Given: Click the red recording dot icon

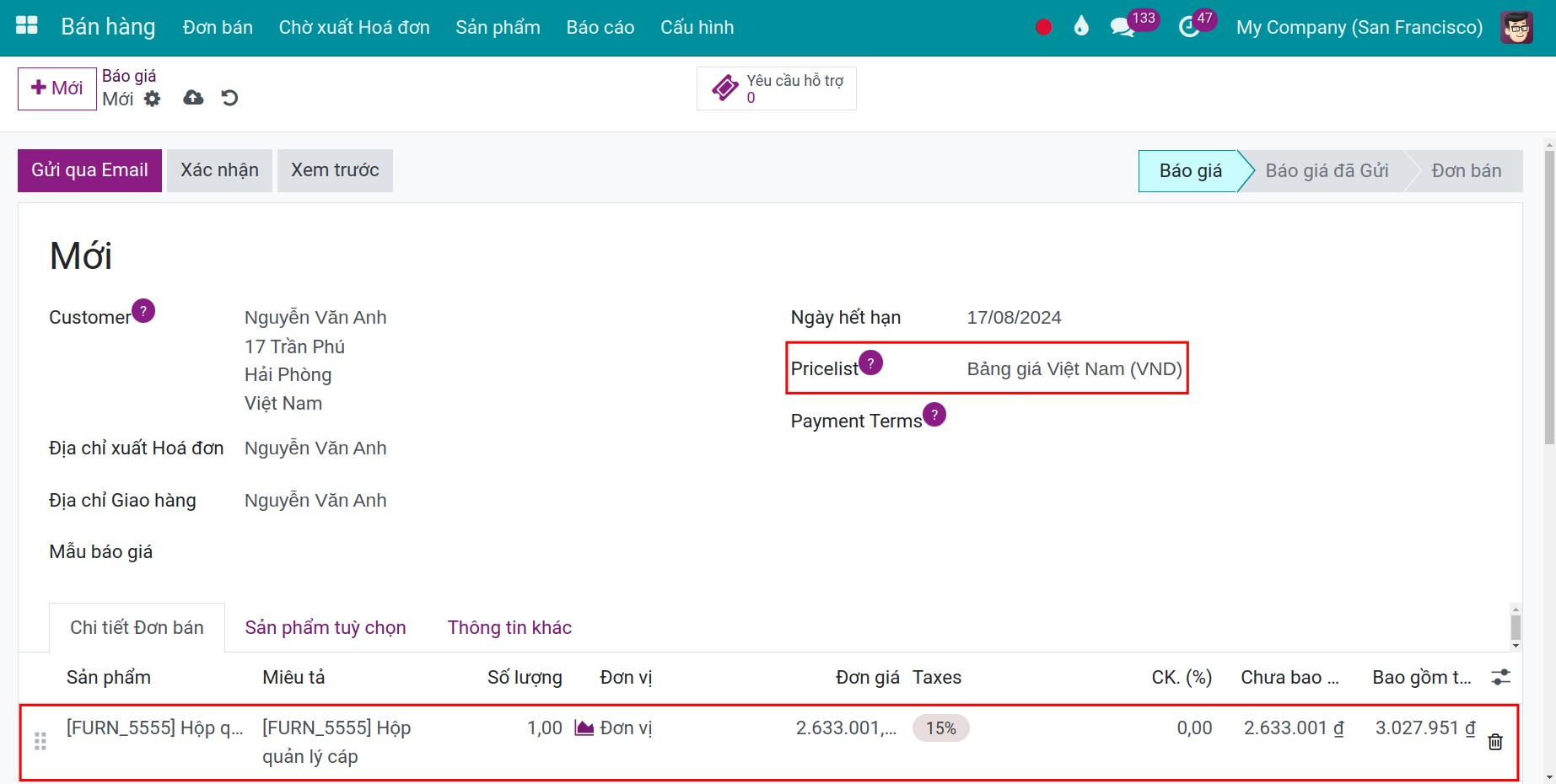Looking at the screenshot, I should (1043, 27).
